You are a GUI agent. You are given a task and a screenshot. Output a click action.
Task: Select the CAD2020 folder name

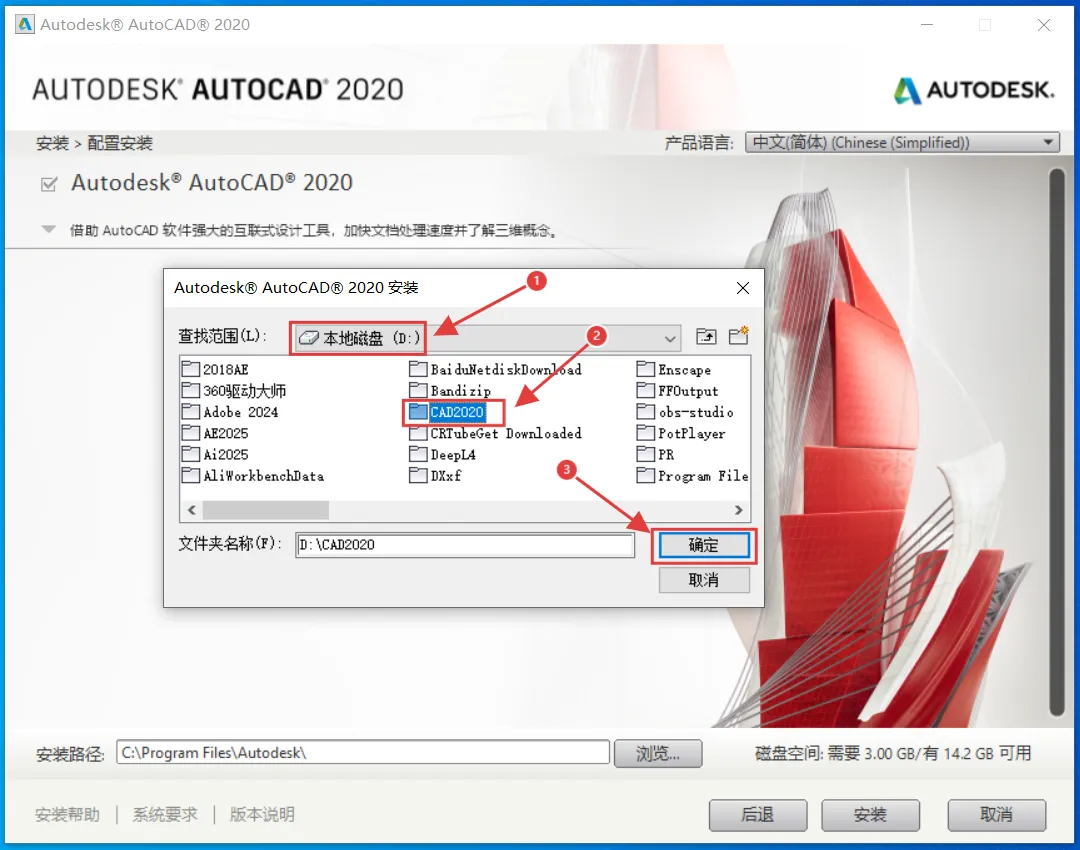(x=457, y=412)
